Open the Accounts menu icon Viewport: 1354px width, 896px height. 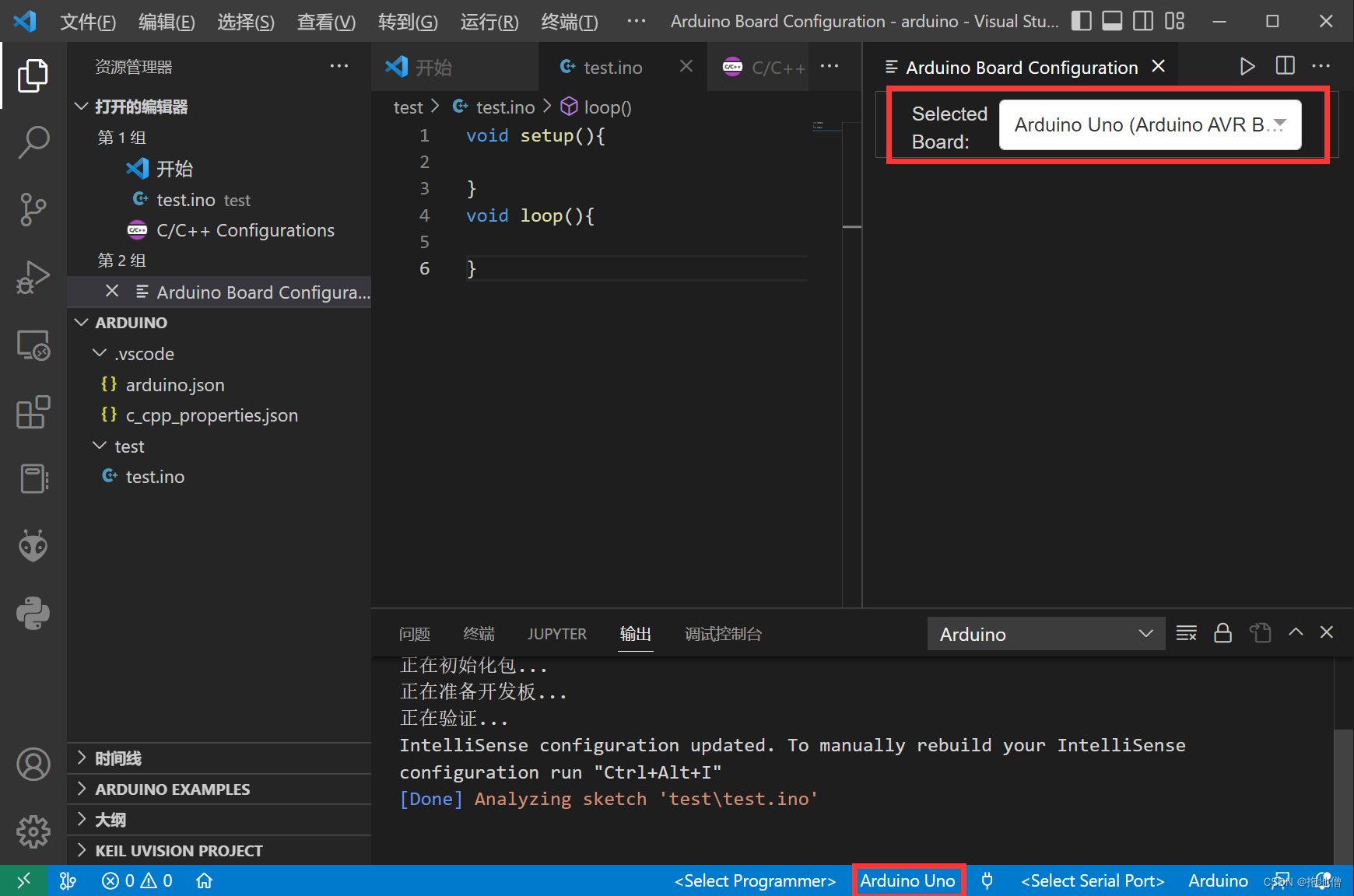click(33, 765)
